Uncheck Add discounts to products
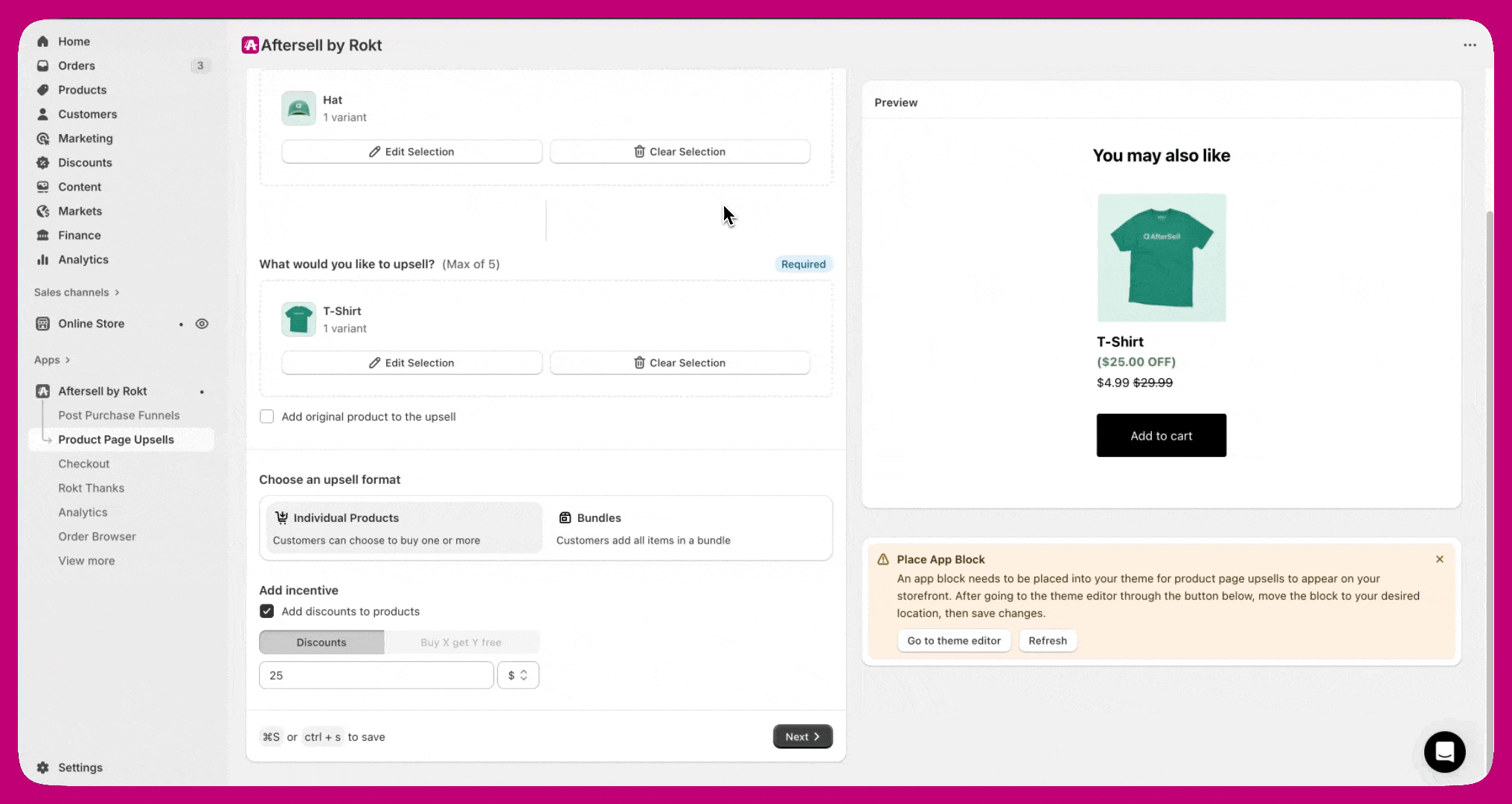1512x804 pixels. (x=266, y=611)
